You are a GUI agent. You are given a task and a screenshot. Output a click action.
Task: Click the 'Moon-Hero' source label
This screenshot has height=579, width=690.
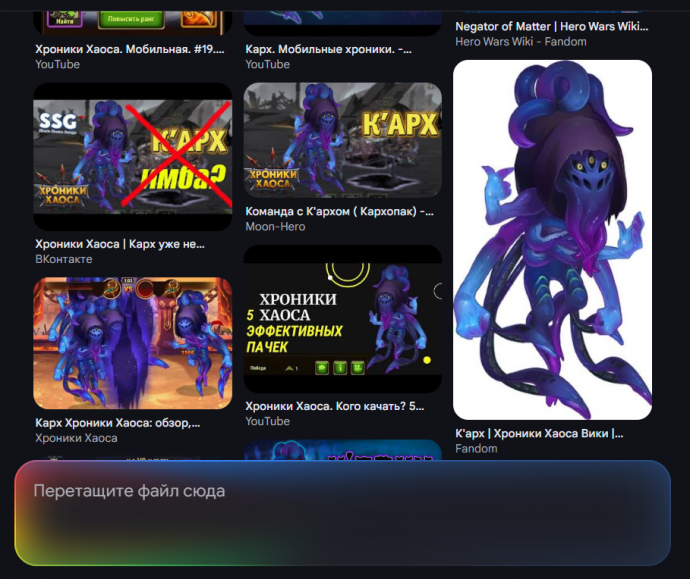(275, 227)
